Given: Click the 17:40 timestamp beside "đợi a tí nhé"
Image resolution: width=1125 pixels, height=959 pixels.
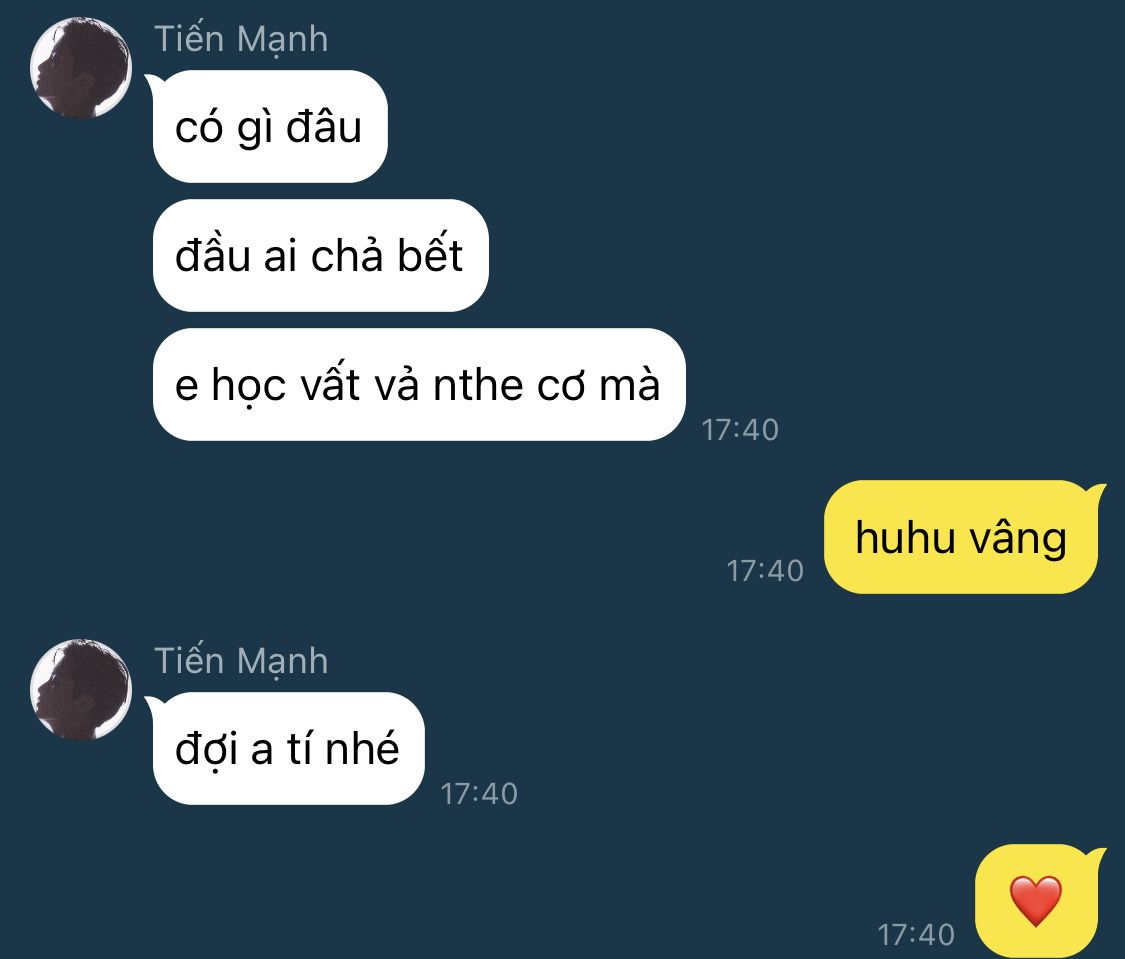Looking at the screenshot, I should click(479, 794).
